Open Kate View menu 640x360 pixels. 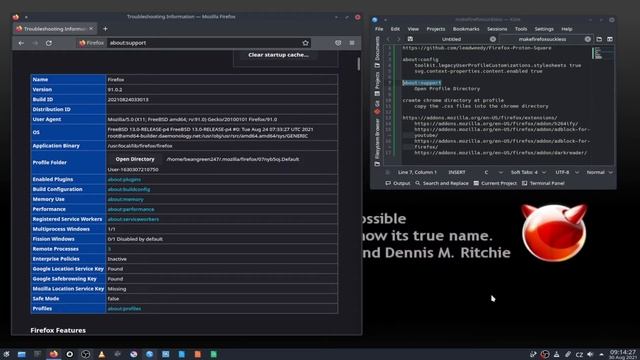pos(413,29)
